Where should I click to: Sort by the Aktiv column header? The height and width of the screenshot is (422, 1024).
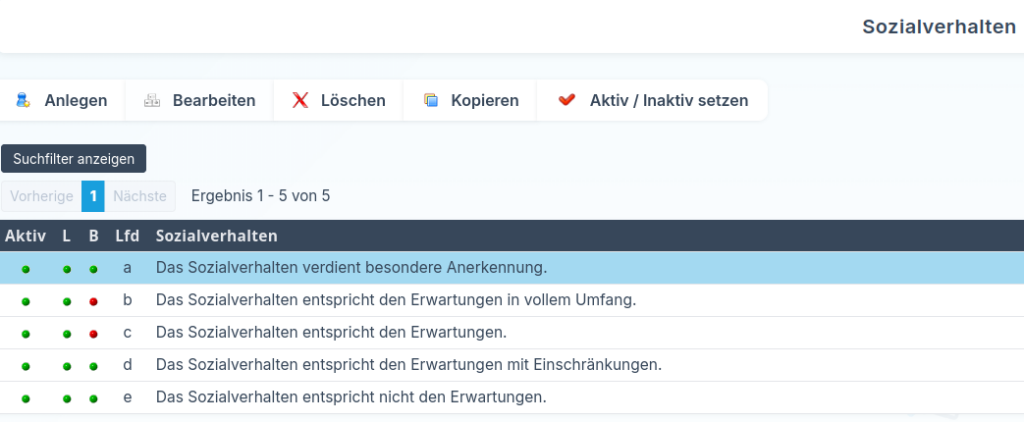25,236
